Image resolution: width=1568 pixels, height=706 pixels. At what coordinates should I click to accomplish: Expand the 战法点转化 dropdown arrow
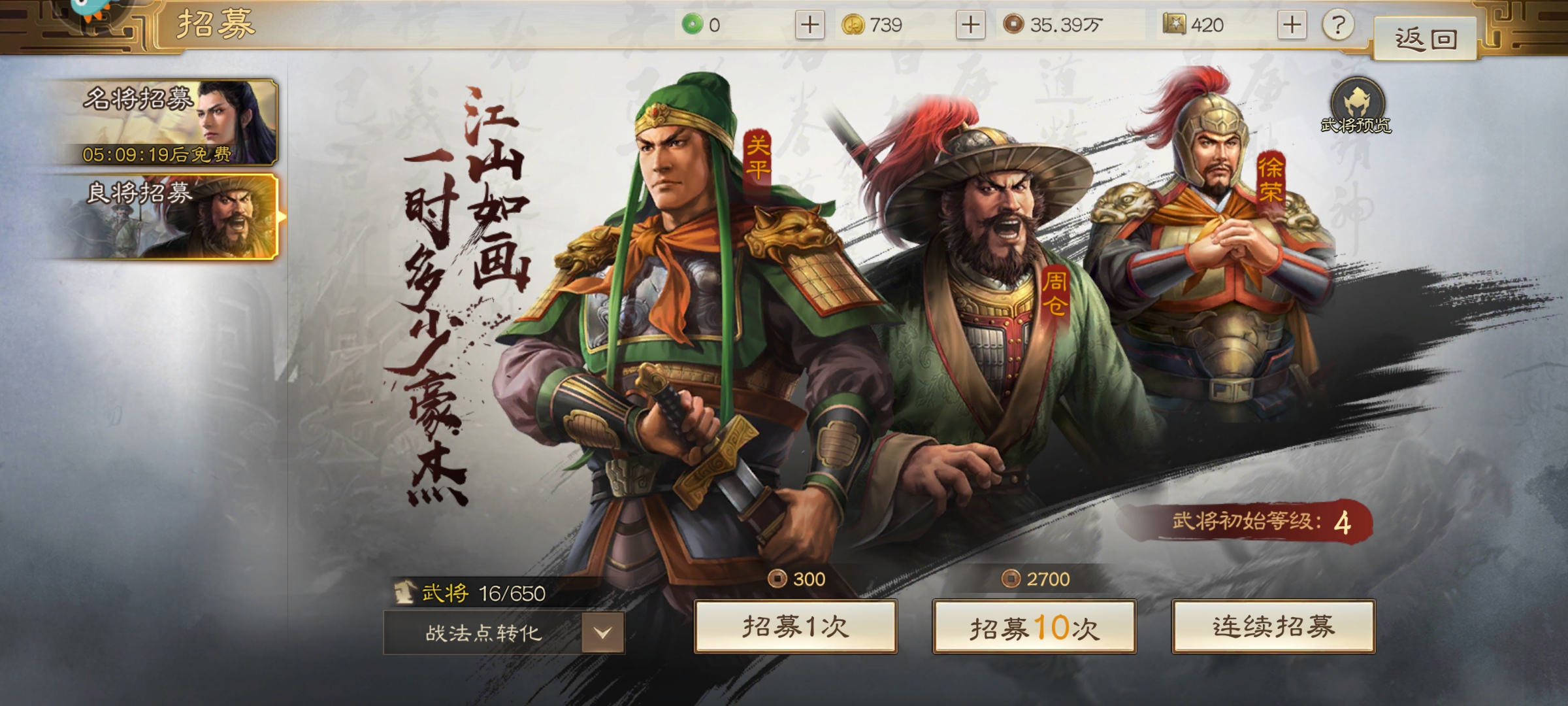pos(602,633)
